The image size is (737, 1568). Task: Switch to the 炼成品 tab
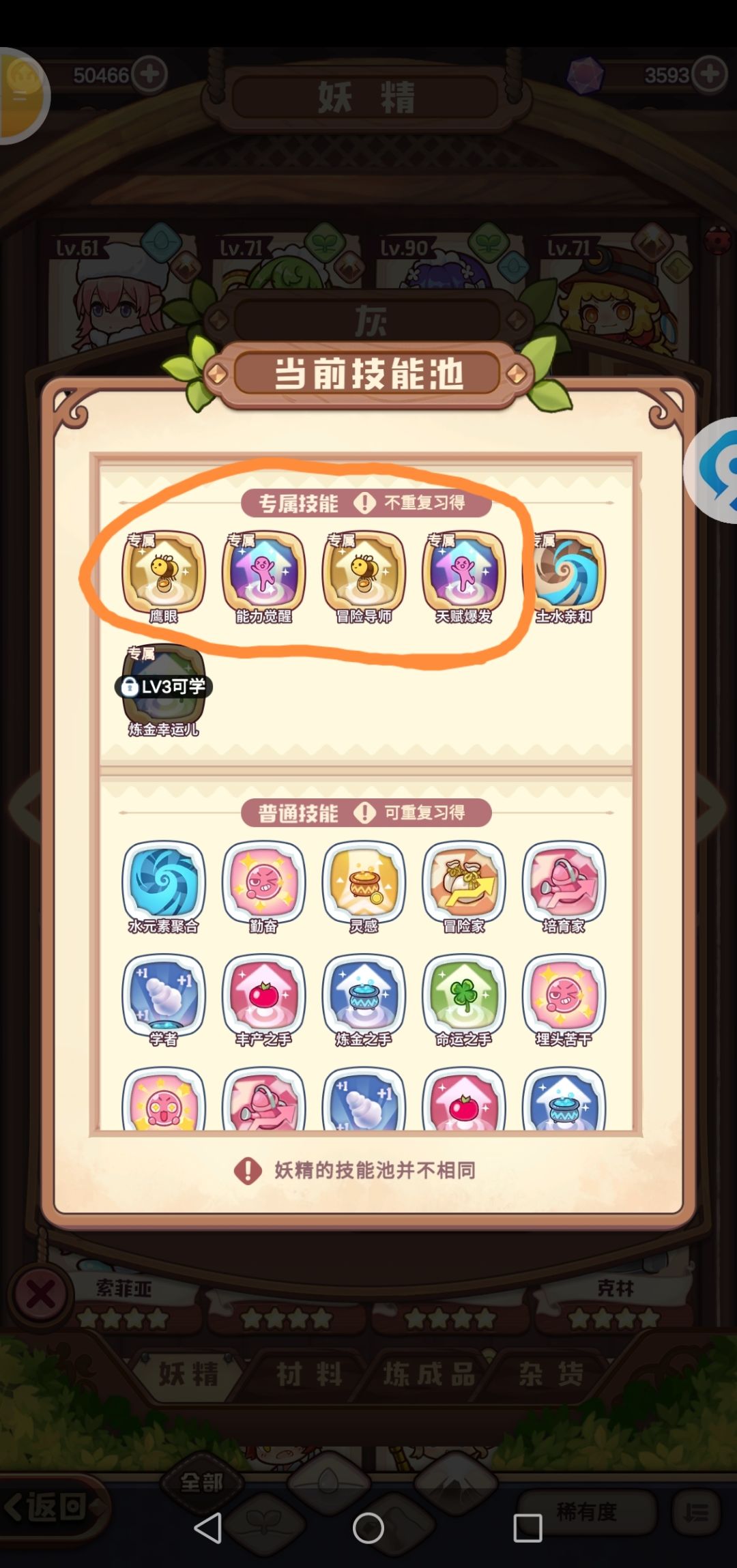(x=429, y=1374)
